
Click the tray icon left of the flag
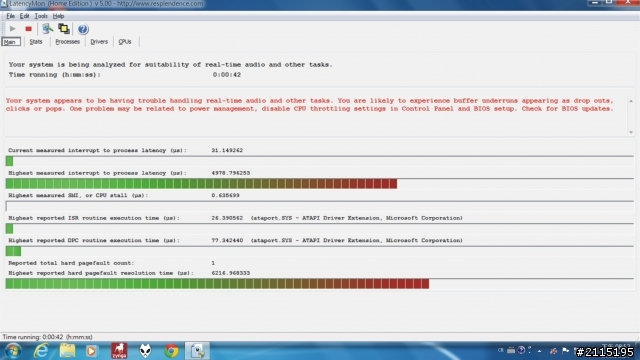pyautogui.click(x=553, y=351)
